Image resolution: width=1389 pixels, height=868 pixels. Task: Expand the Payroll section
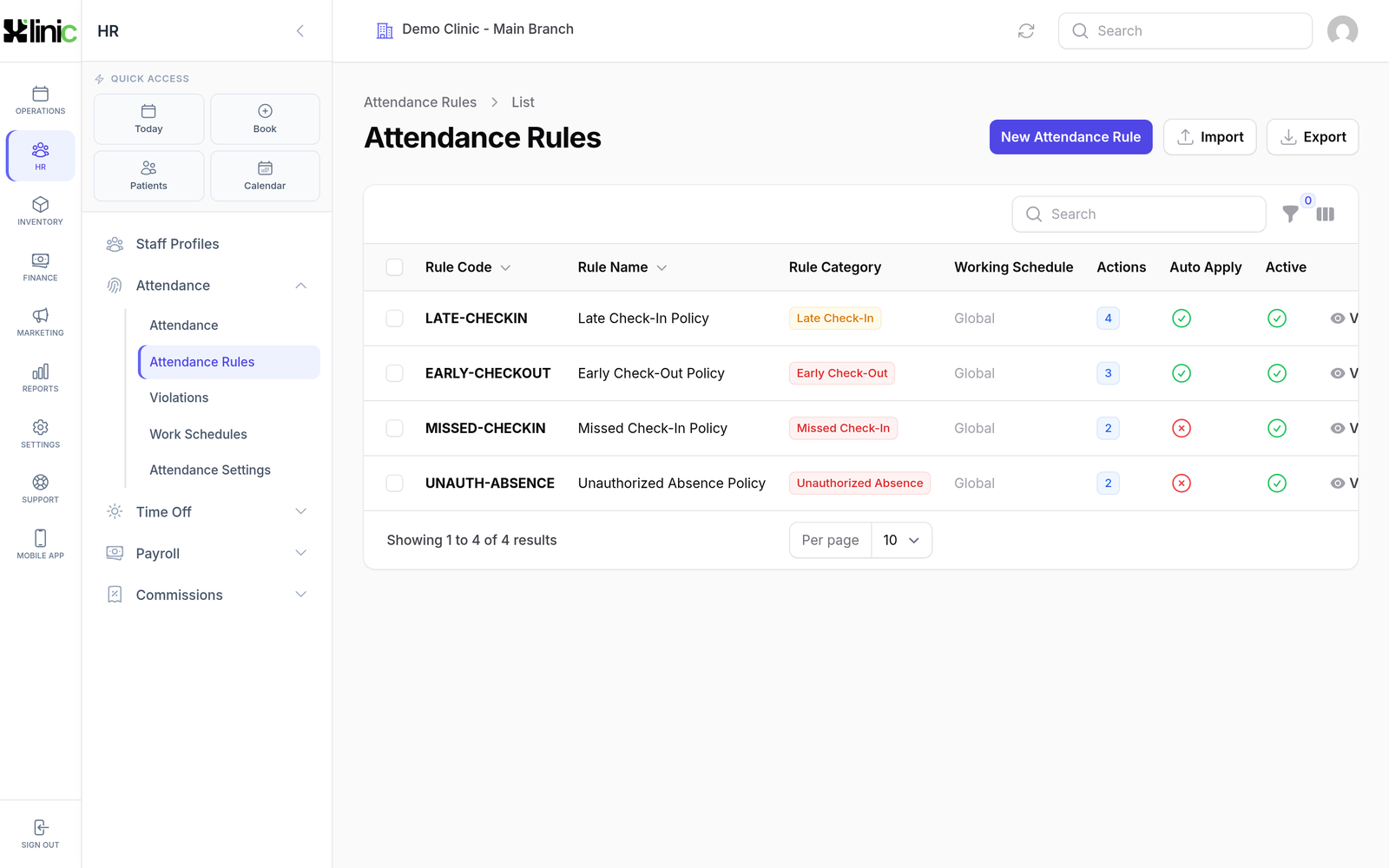[x=301, y=553]
